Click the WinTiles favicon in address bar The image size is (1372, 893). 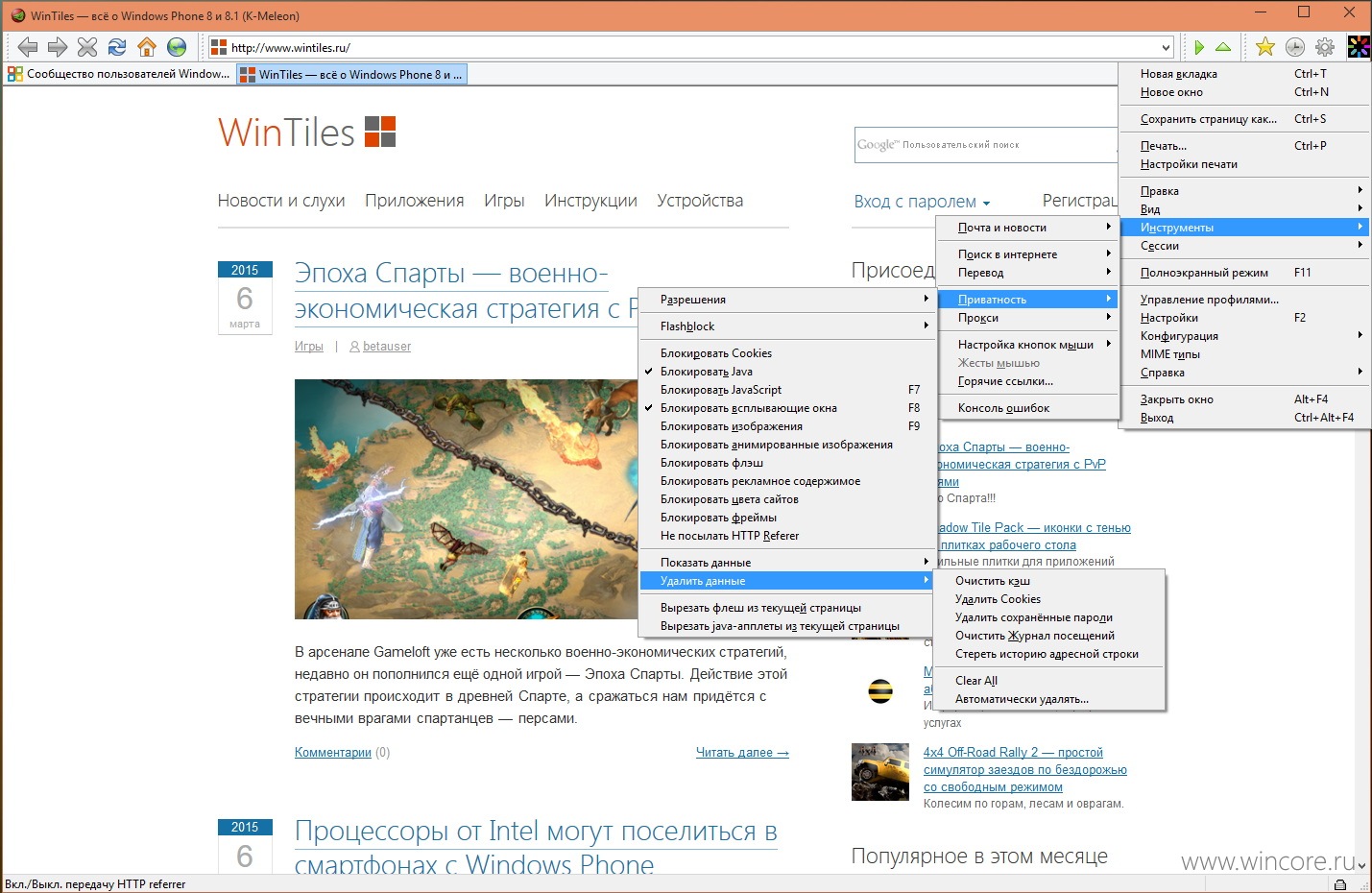click(x=219, y=47)
